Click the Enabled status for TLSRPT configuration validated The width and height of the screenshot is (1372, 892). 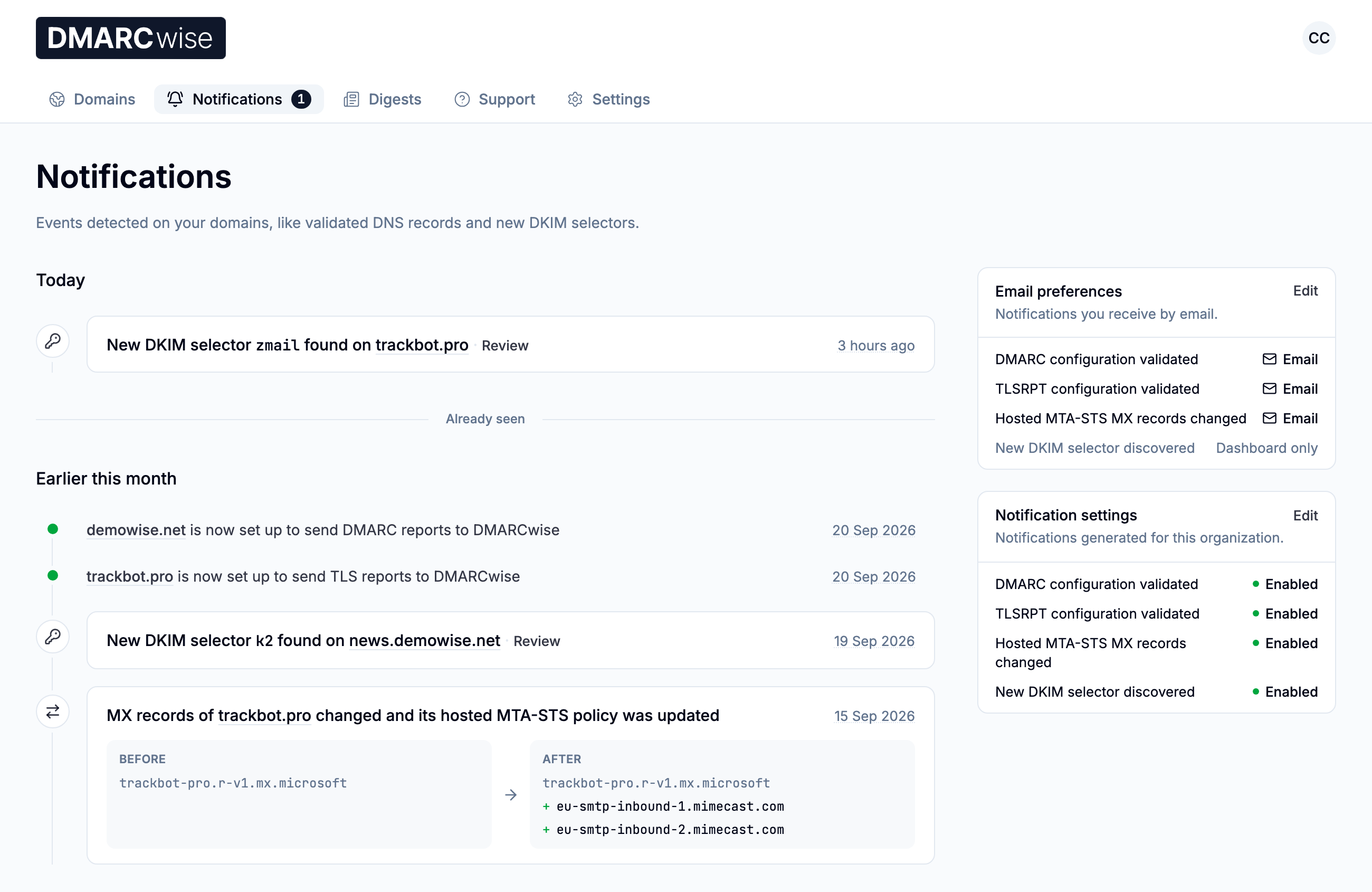(1285, 613)
